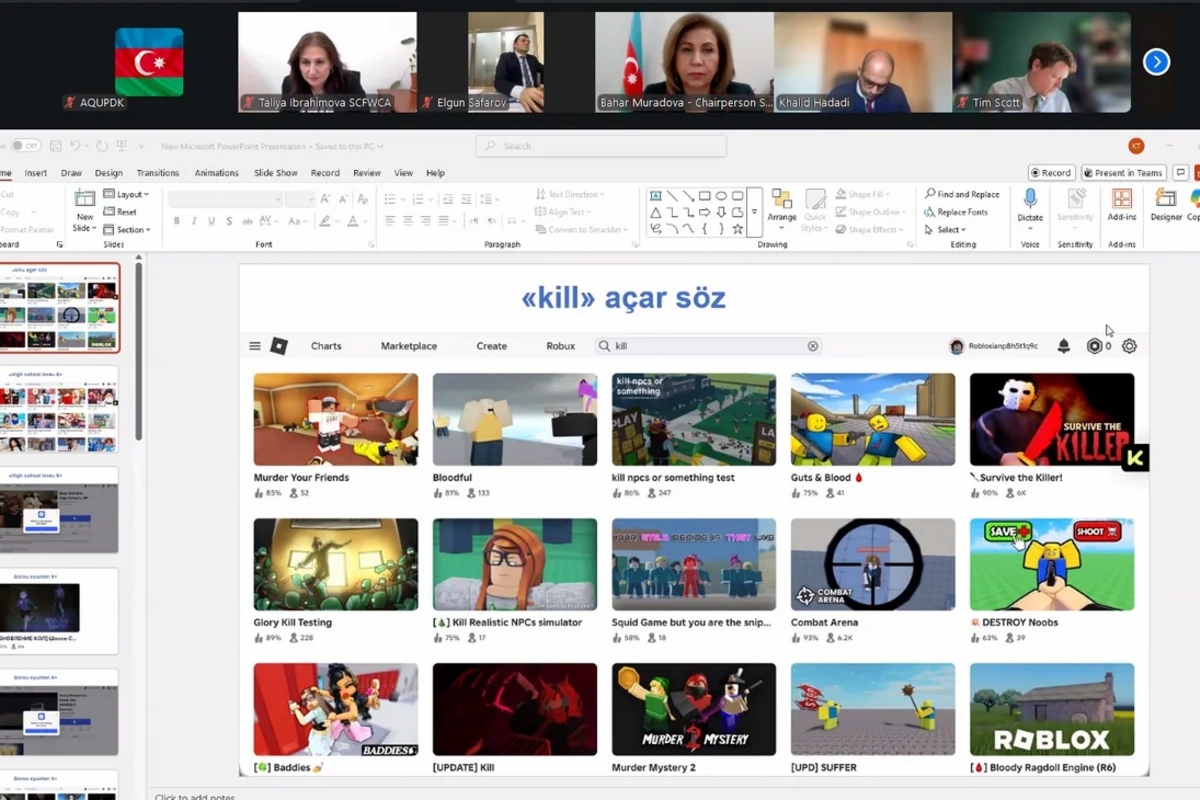Viewport: 1200px width, 800px height.
Task: Open the Animations ribbon tab
Action: pyautogui.click(x=216, y=172)
